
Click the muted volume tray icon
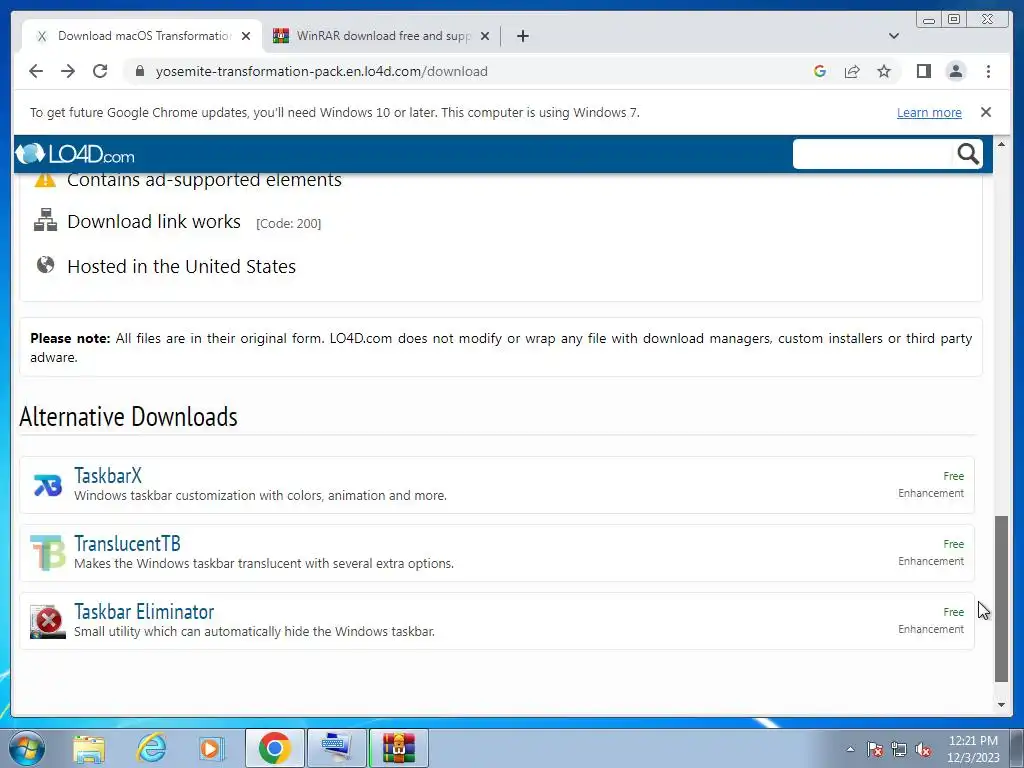[923, 749]
